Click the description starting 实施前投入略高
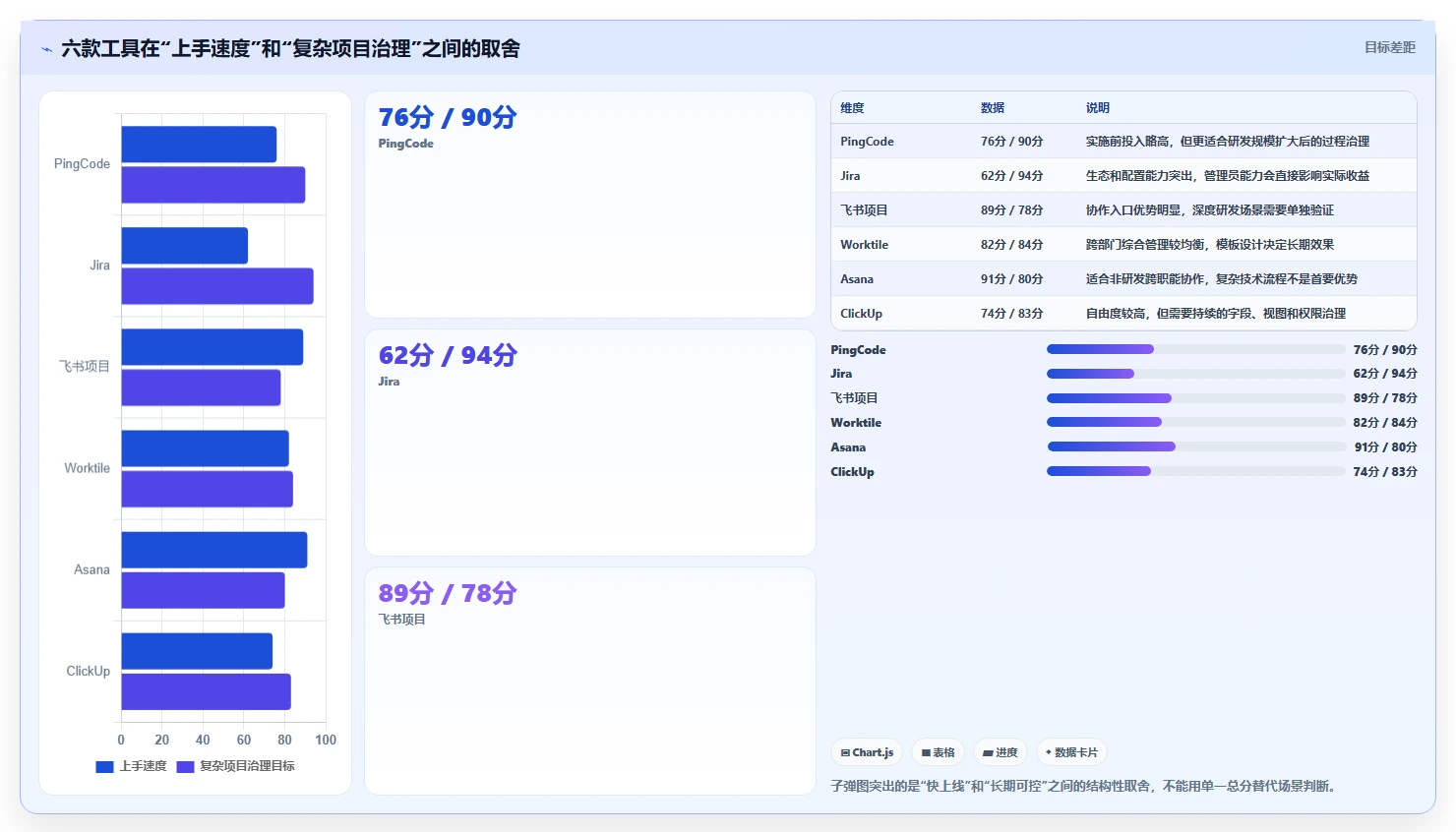Image resolution: width=1456 pixels, height=832 pixels. pyautogui.click(x=1228, y=142)
